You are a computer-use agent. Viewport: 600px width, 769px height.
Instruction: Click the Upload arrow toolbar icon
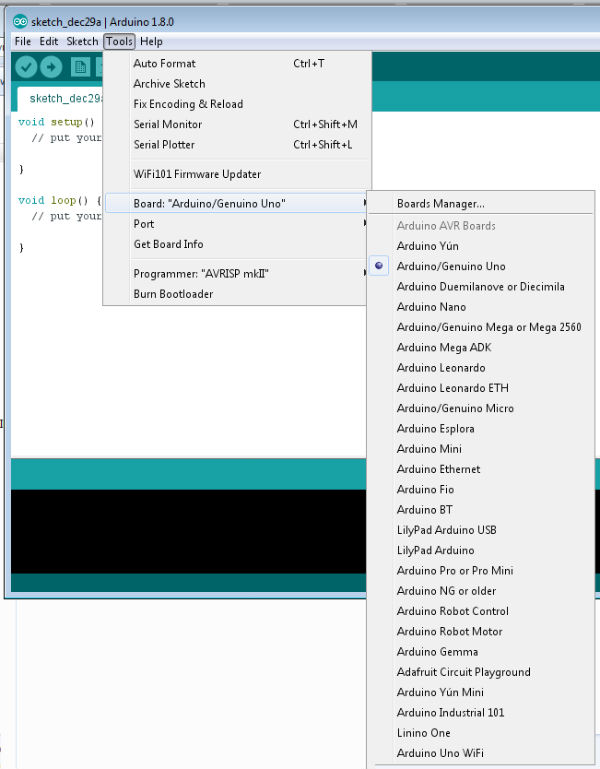click(x=50, y=67)
